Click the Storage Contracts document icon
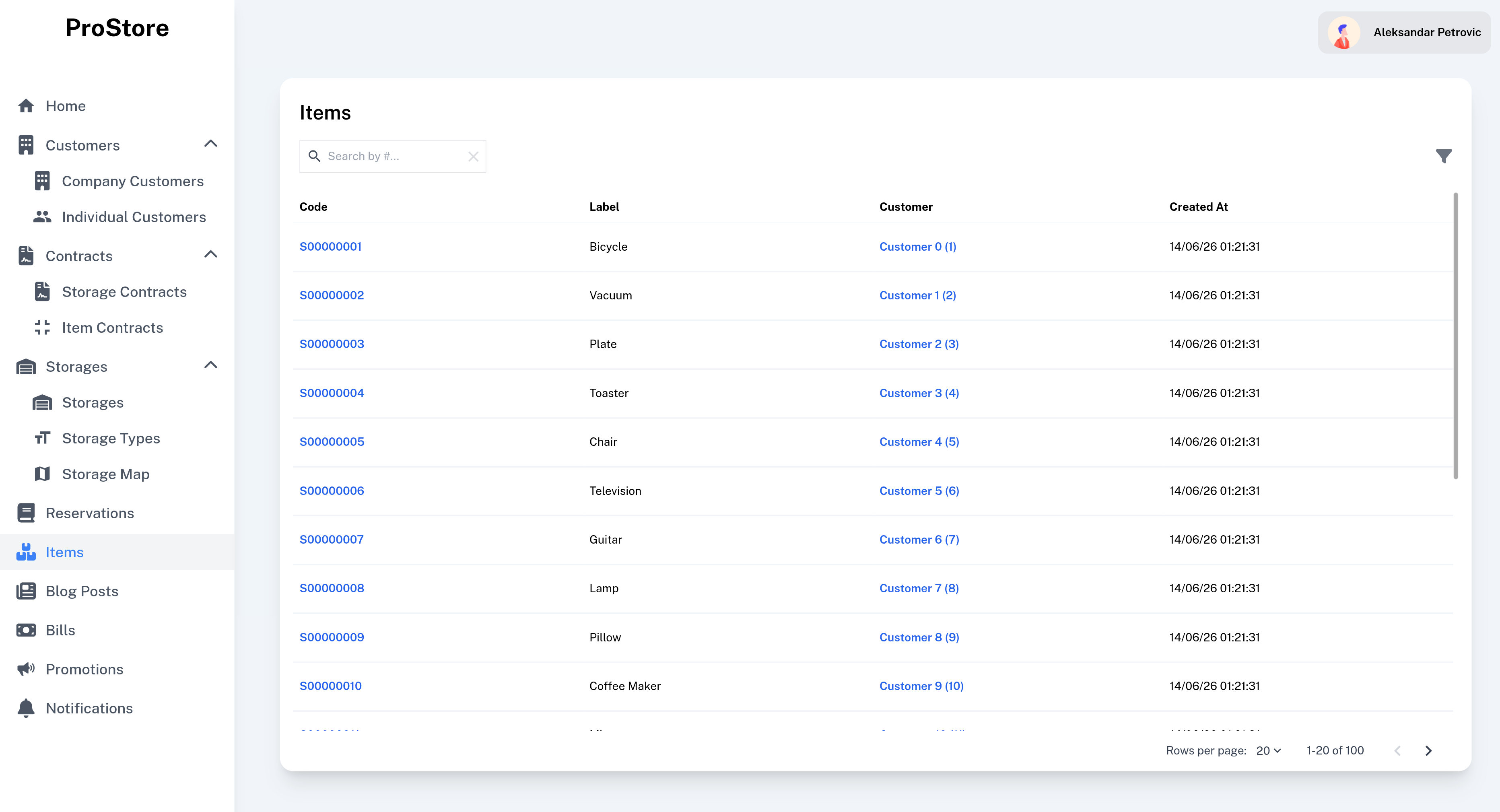Screen dimensions: 1500x812 tap(42, 291)
